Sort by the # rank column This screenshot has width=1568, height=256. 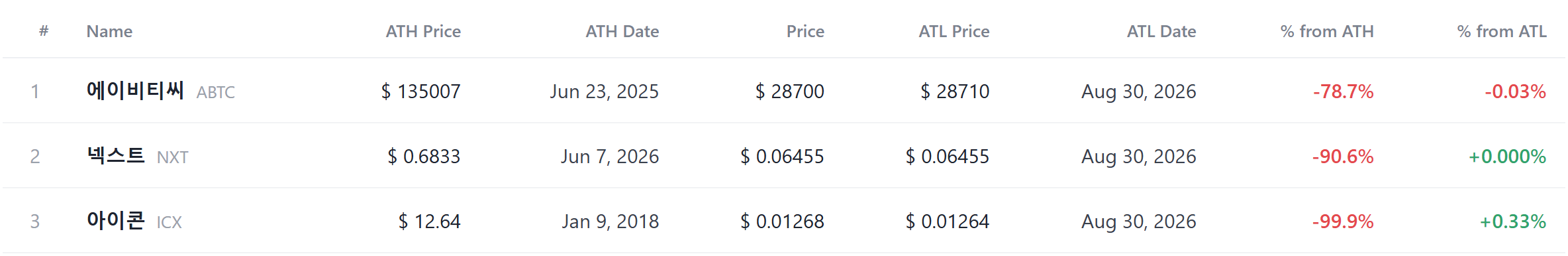[x=44, y=31]
